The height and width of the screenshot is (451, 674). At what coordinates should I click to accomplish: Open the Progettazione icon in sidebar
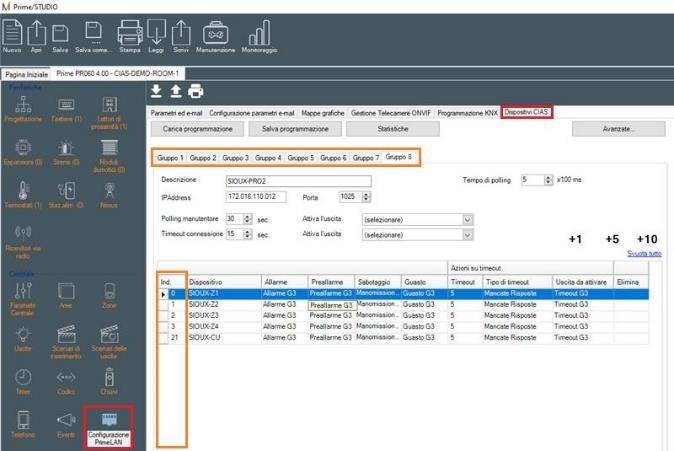[x=23, y=104]
